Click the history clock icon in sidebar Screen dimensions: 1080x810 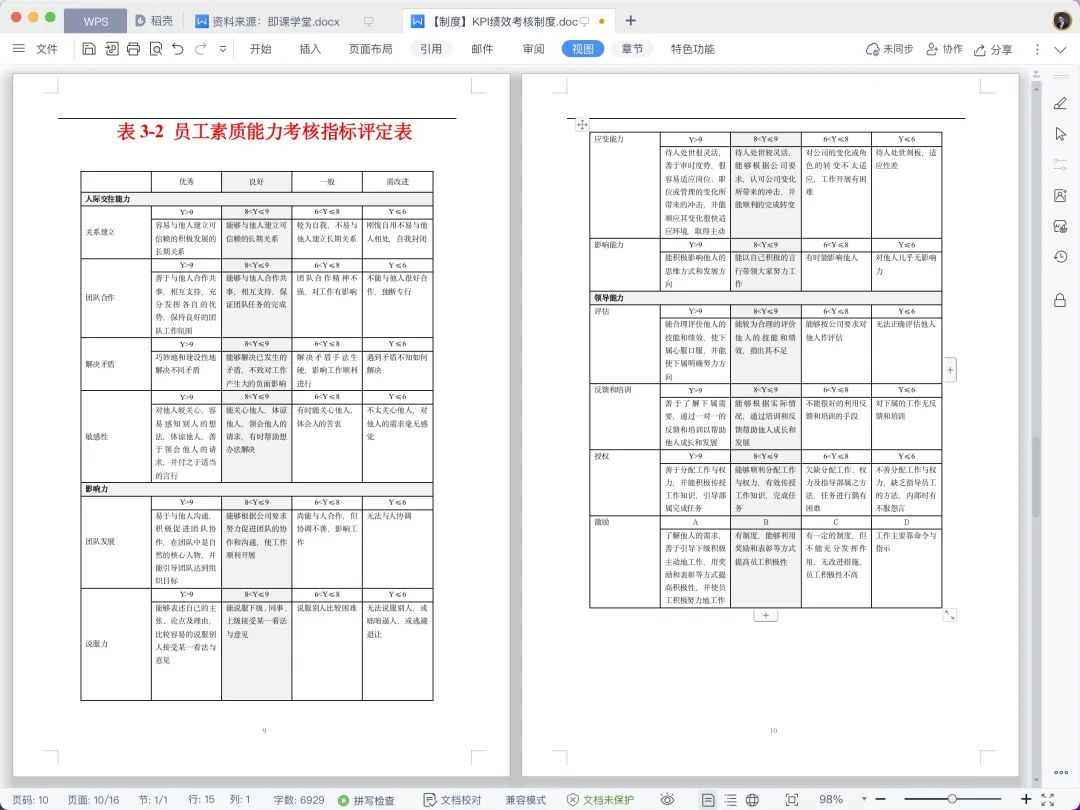(1060, 257)
